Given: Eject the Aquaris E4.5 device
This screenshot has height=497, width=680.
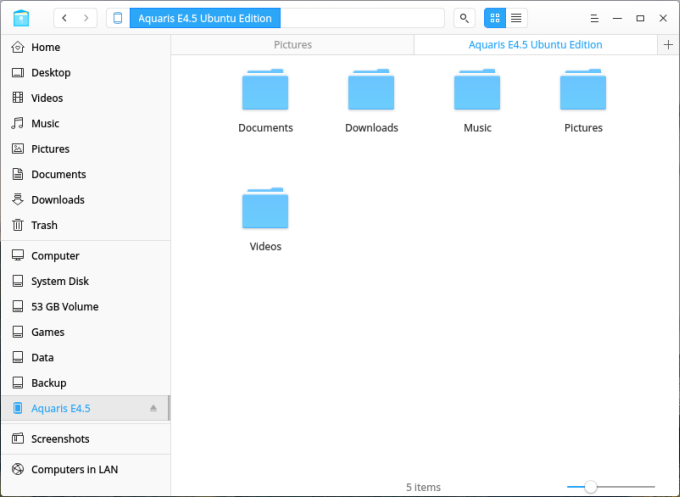Looking at the screenshot, I should tap(153, 408).
